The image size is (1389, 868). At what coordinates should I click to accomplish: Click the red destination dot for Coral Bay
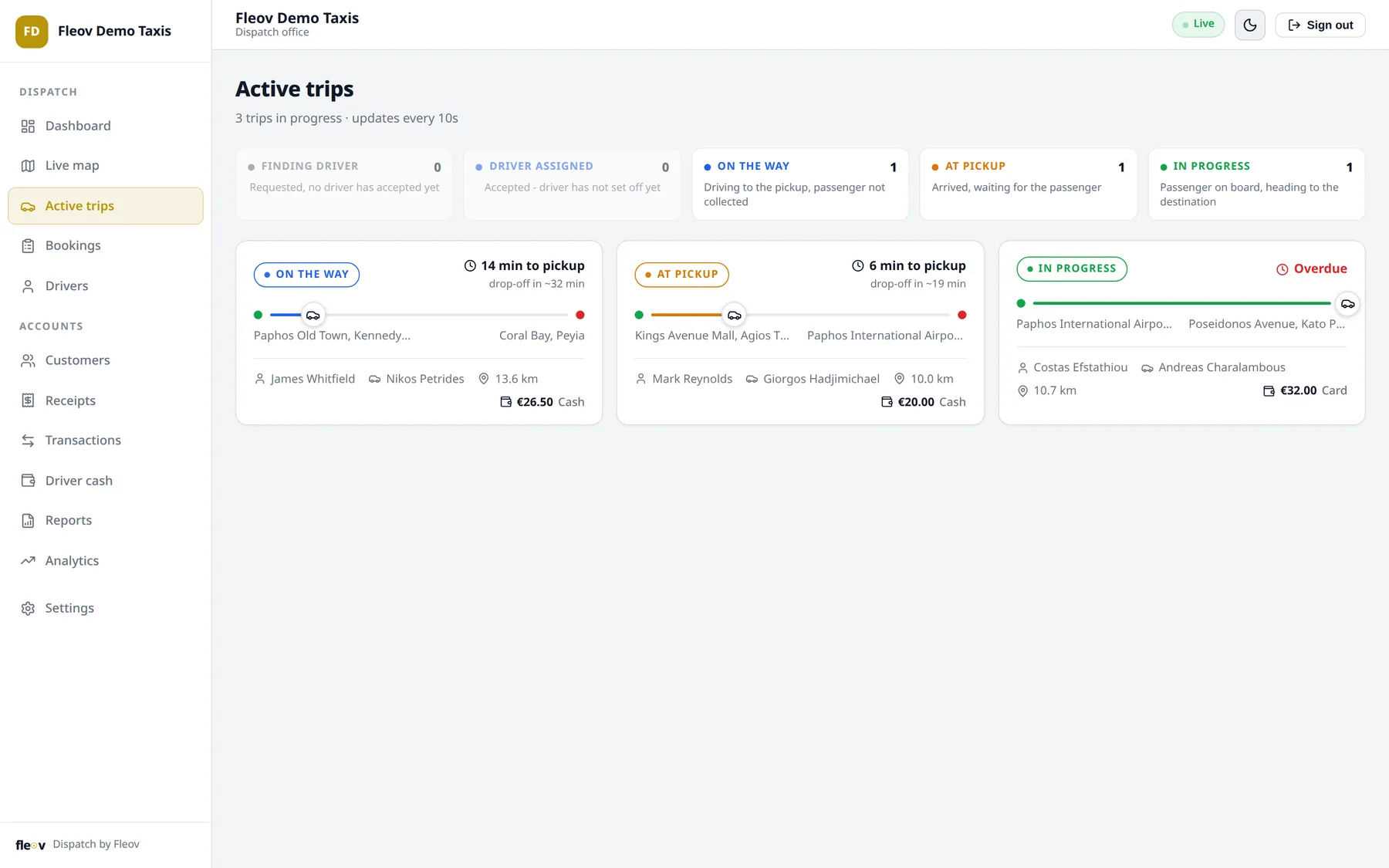click(x=580, y=315)
